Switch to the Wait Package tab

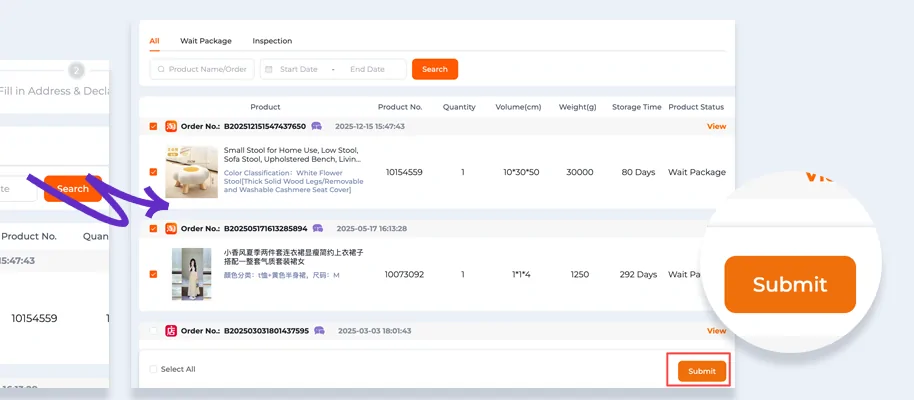tap(206, 41)
